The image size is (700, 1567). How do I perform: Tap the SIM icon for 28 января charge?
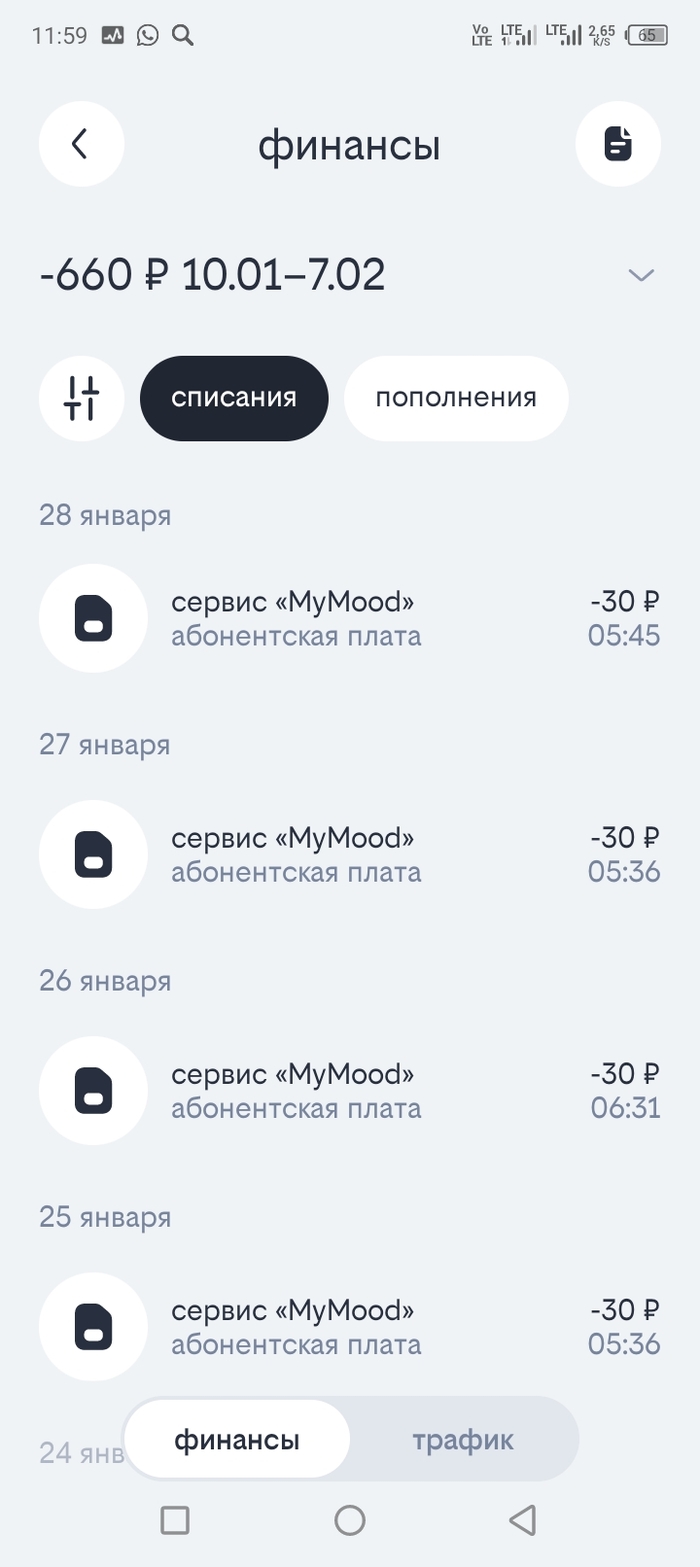coord(93,618)
